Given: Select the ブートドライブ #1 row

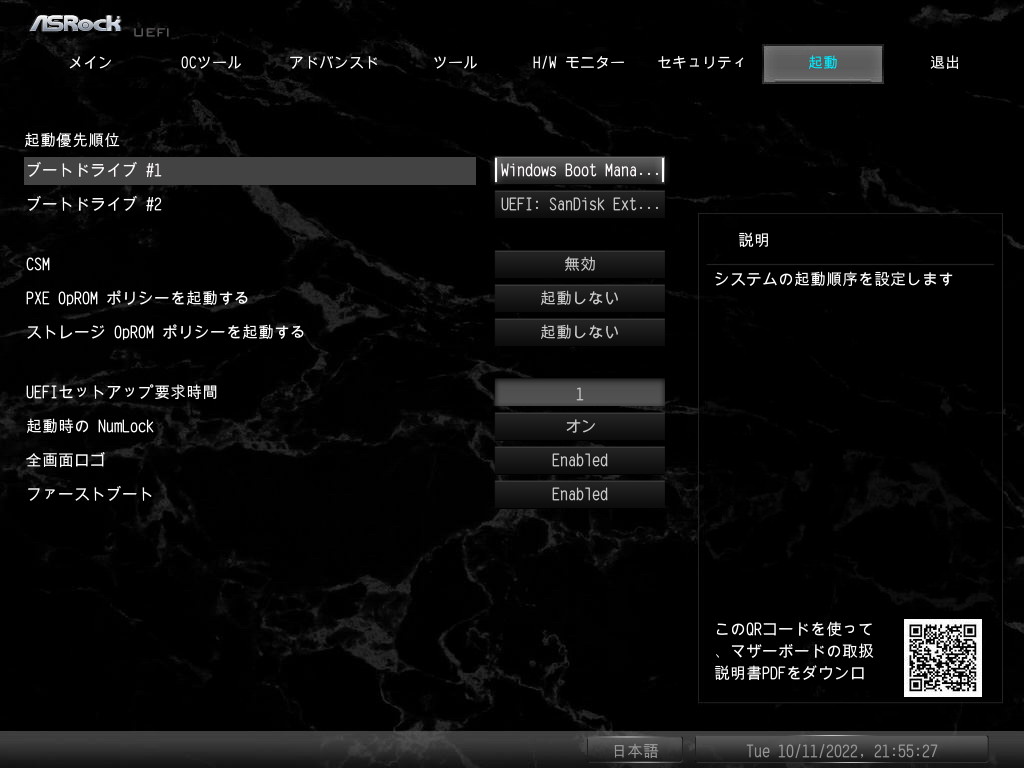Looking at the screenshot, I should point(249,170).
